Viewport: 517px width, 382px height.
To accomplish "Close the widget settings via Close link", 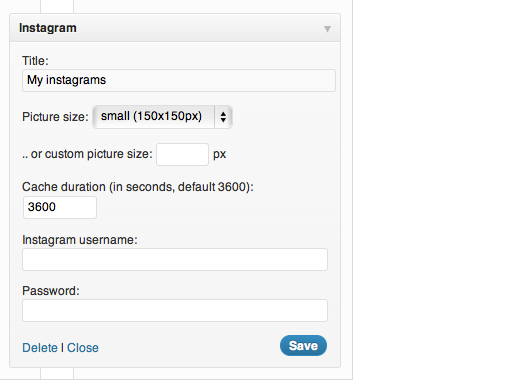I will [83, 348].
